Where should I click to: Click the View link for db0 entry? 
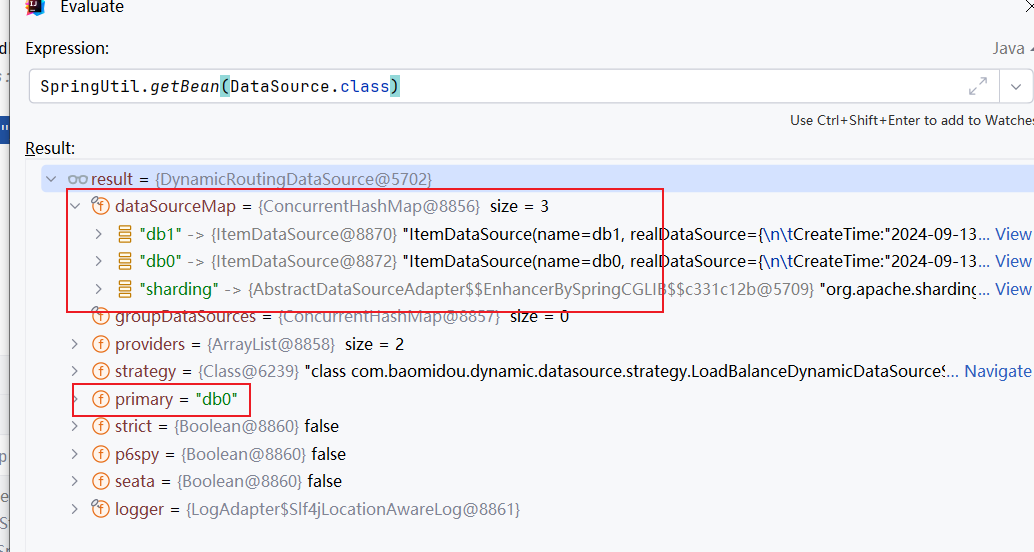(x=1012, y=261)
